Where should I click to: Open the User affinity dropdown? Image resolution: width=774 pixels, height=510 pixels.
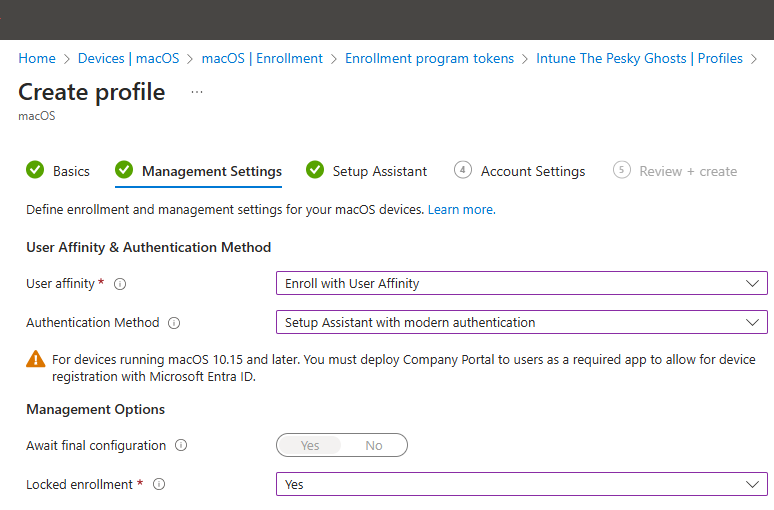[x=521, y=284]
